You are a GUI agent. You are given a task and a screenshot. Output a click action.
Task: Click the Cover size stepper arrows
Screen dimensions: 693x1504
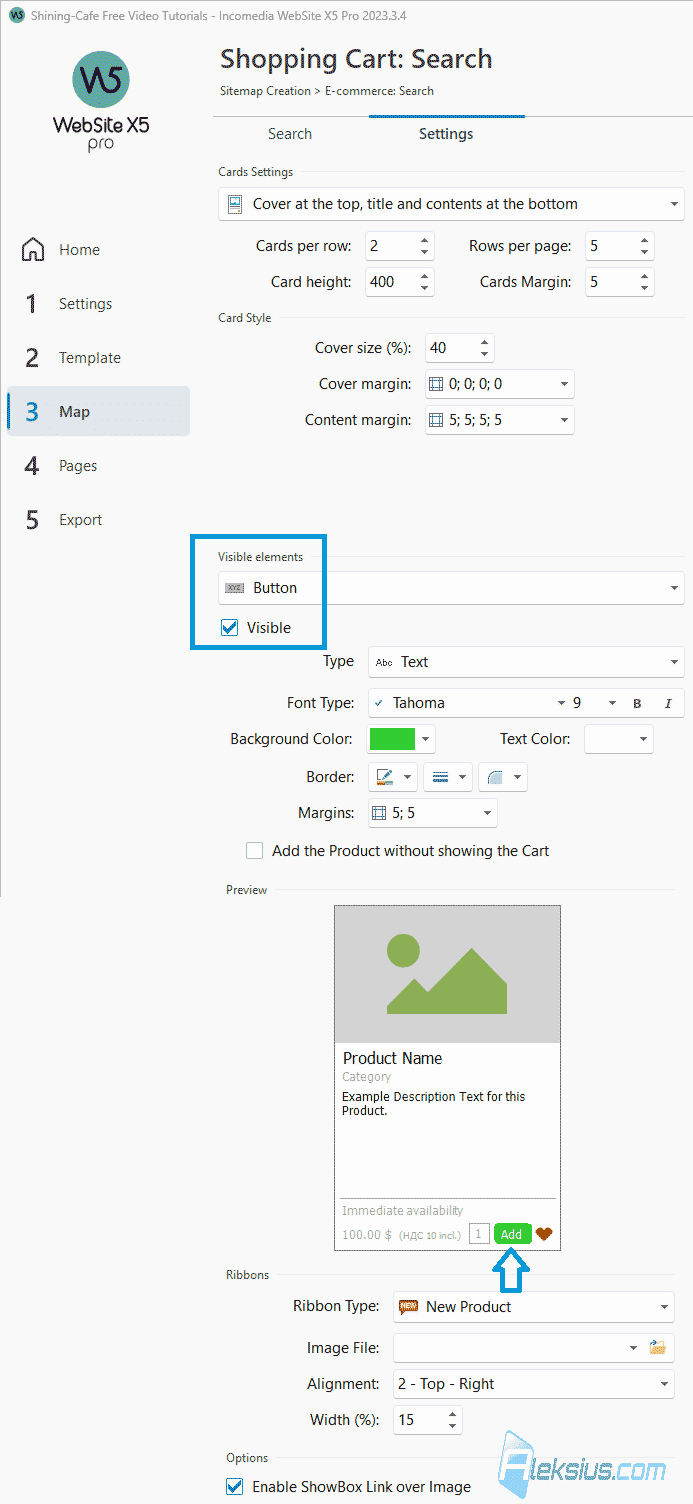tap(485, 348)
